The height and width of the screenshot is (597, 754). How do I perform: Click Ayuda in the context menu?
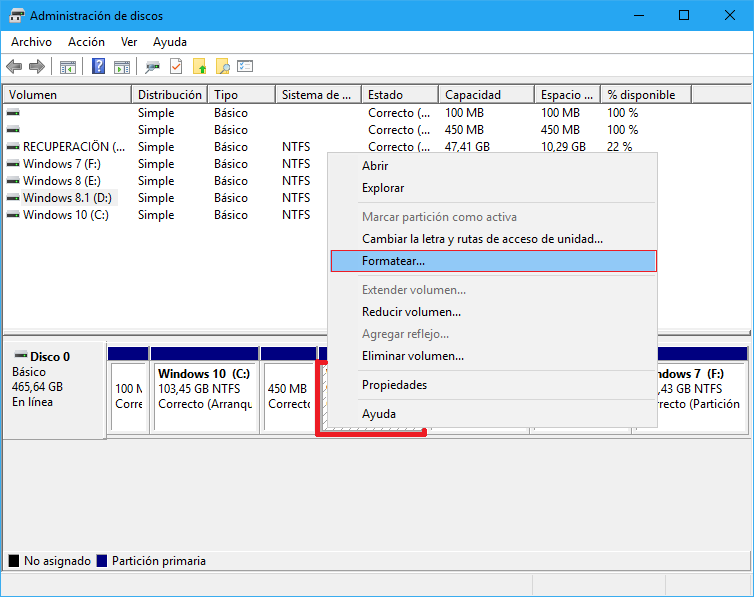[493, 414]
